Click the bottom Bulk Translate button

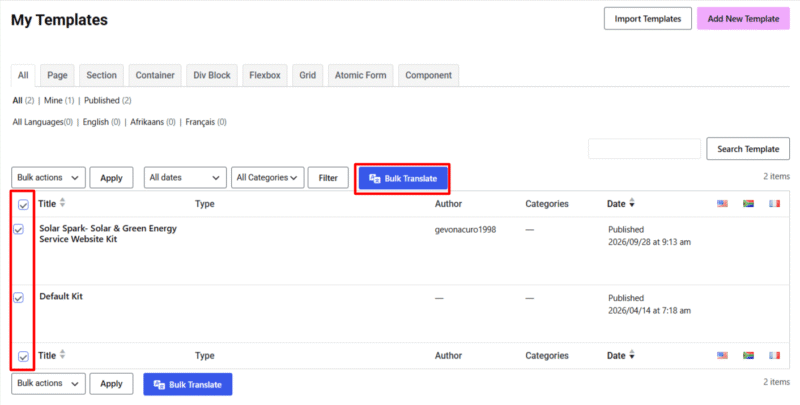click(188, 385)
